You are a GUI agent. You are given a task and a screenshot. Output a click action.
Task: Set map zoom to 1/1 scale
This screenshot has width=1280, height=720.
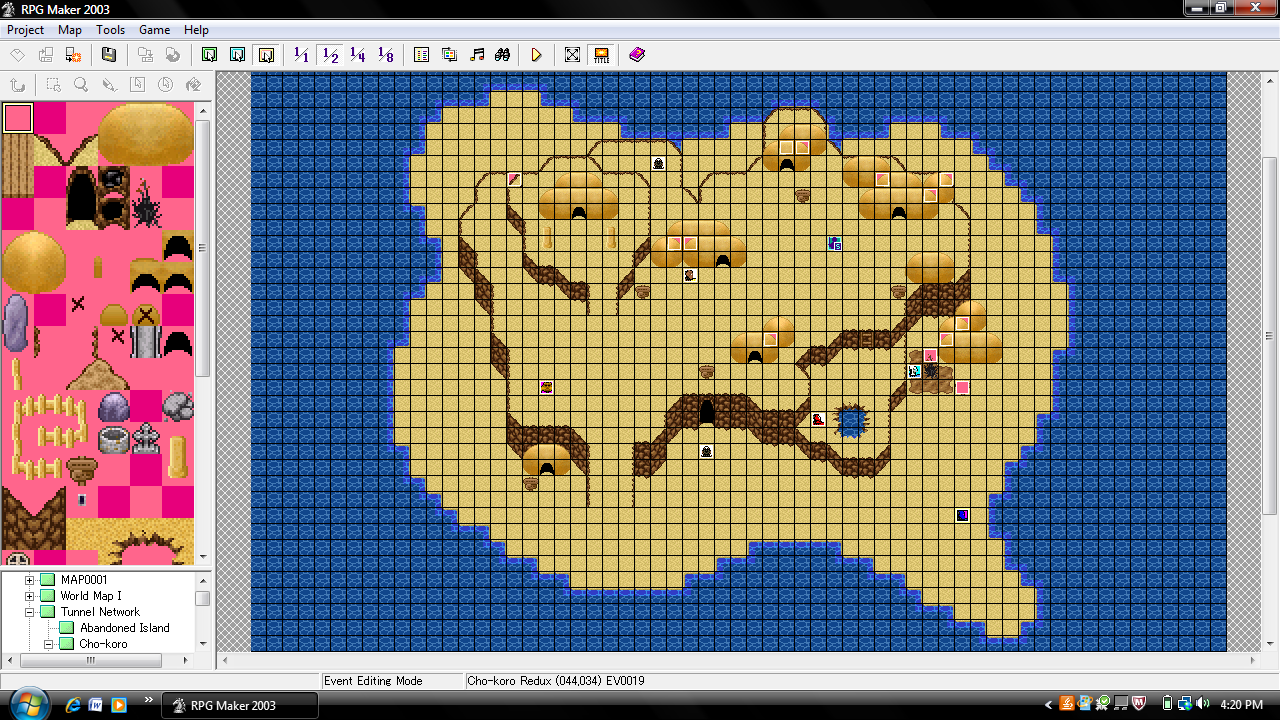click(302, 55)
